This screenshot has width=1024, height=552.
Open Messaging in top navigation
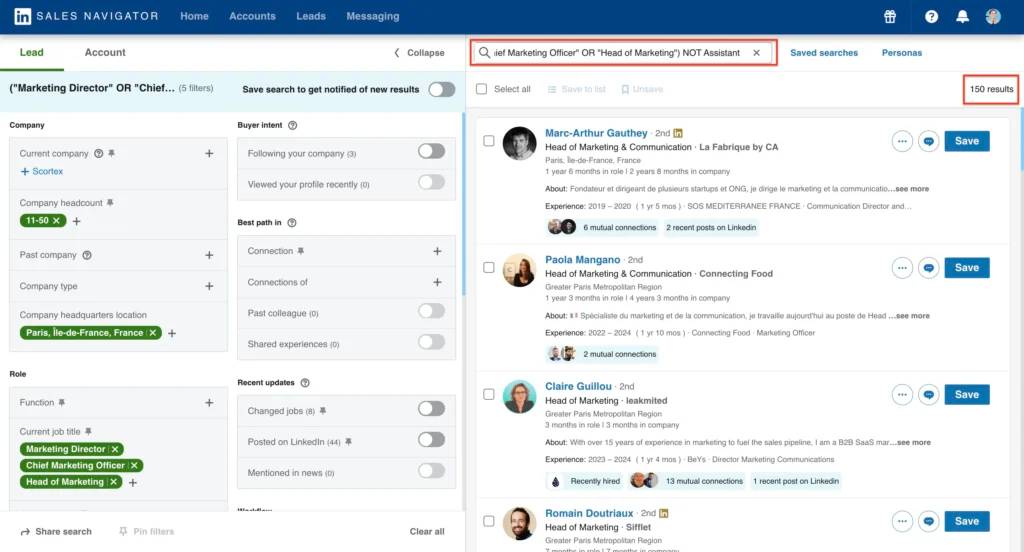(x=372, y=16)
